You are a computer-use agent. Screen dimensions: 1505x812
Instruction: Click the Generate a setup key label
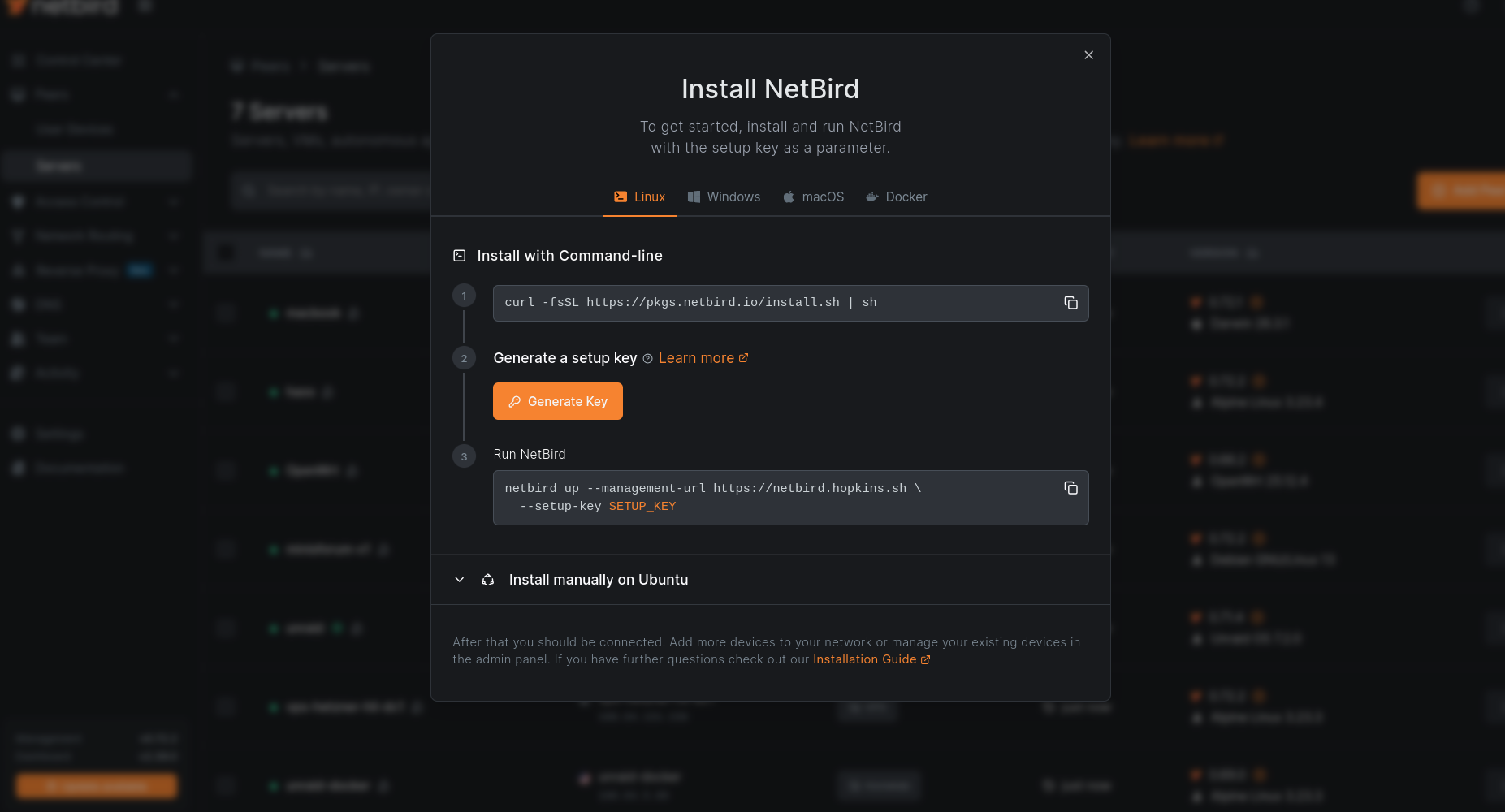click(565, 358)
